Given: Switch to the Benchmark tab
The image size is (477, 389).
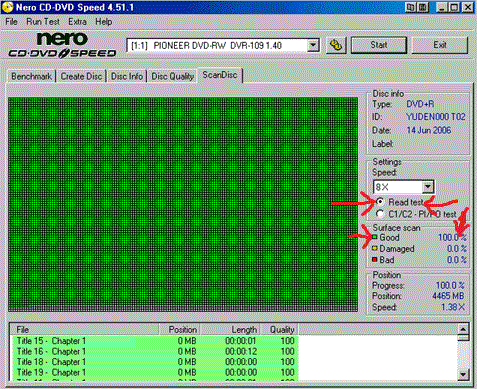Looking at the screenshot, I should [x=31, y=76].
